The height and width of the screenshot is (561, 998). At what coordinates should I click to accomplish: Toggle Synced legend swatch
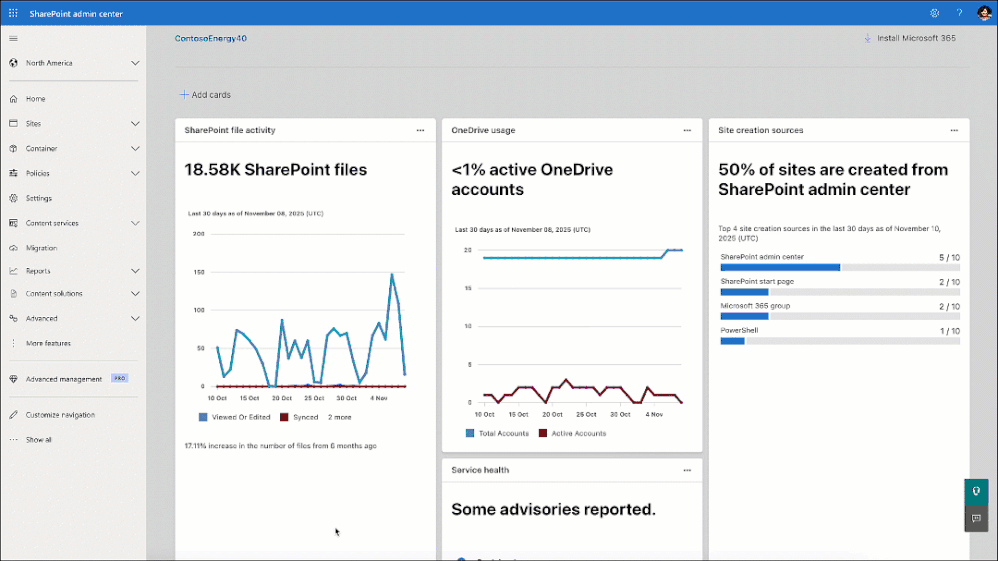point(284,417)
